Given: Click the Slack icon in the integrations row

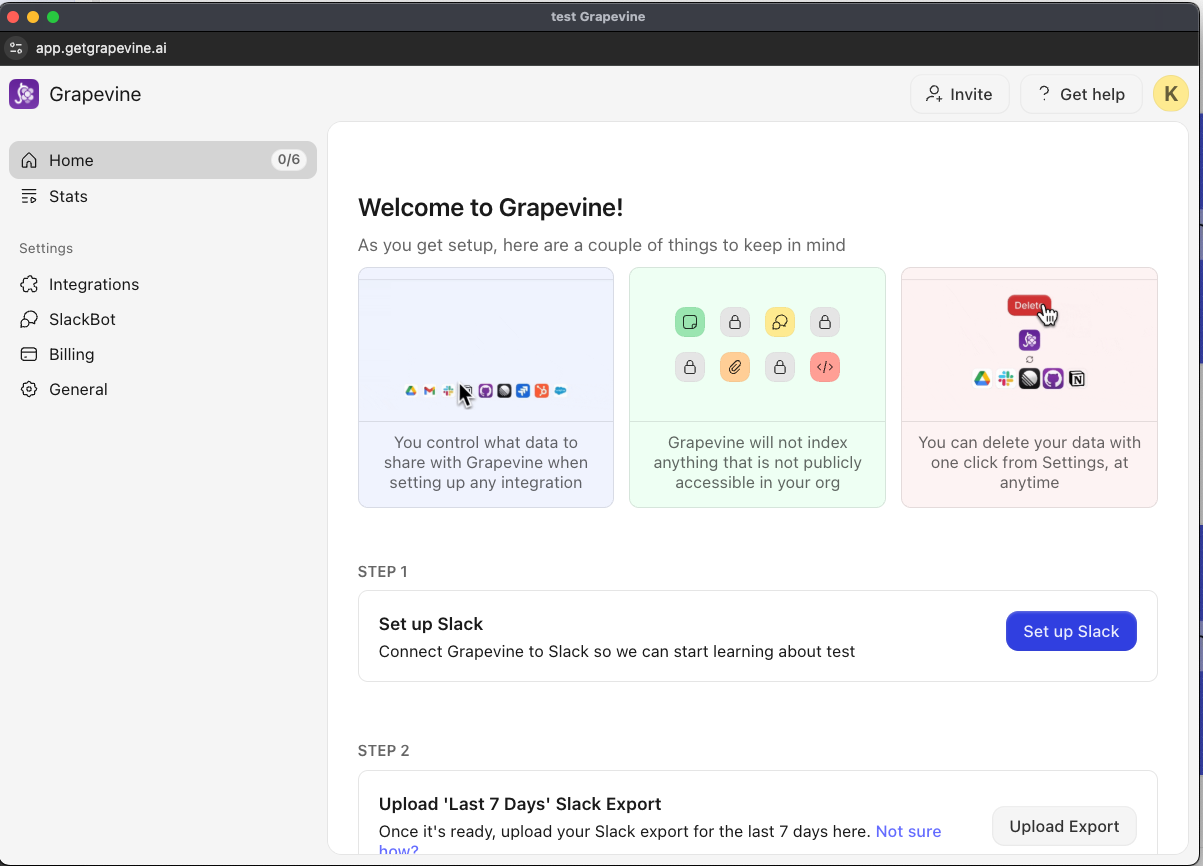Looking at the screenshot, I should 448,391.
